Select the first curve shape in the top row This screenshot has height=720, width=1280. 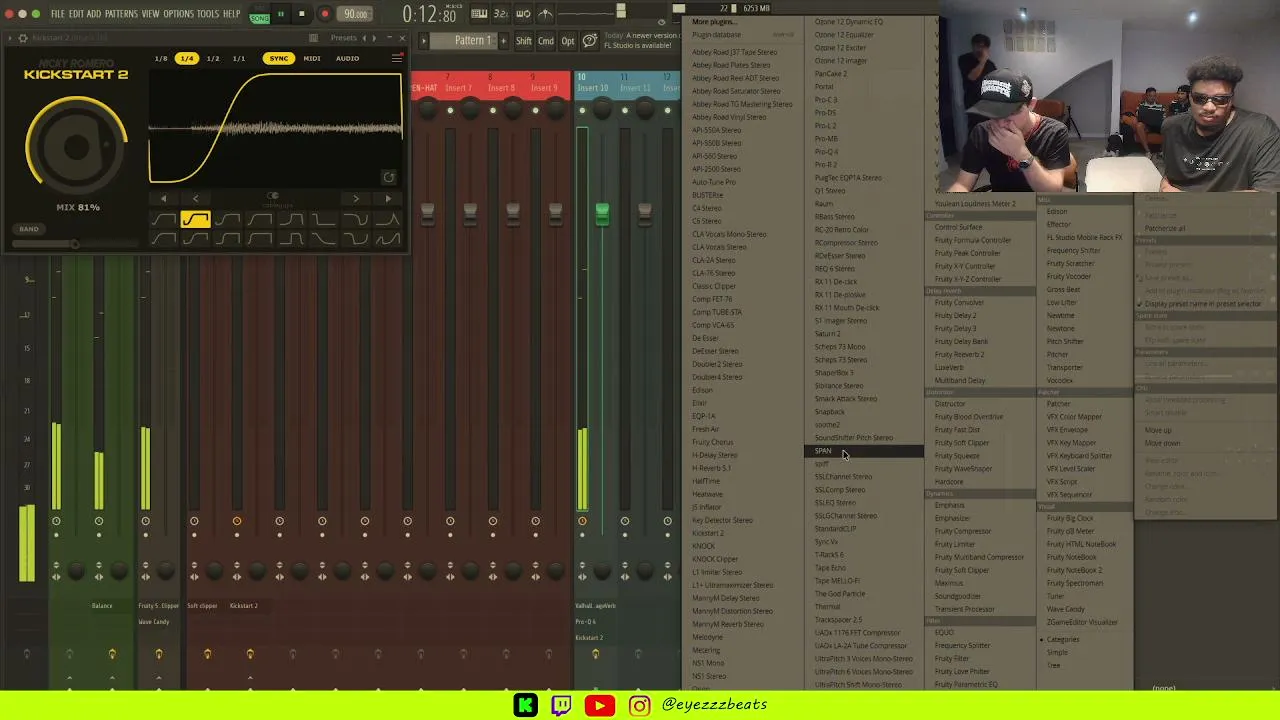163,220
